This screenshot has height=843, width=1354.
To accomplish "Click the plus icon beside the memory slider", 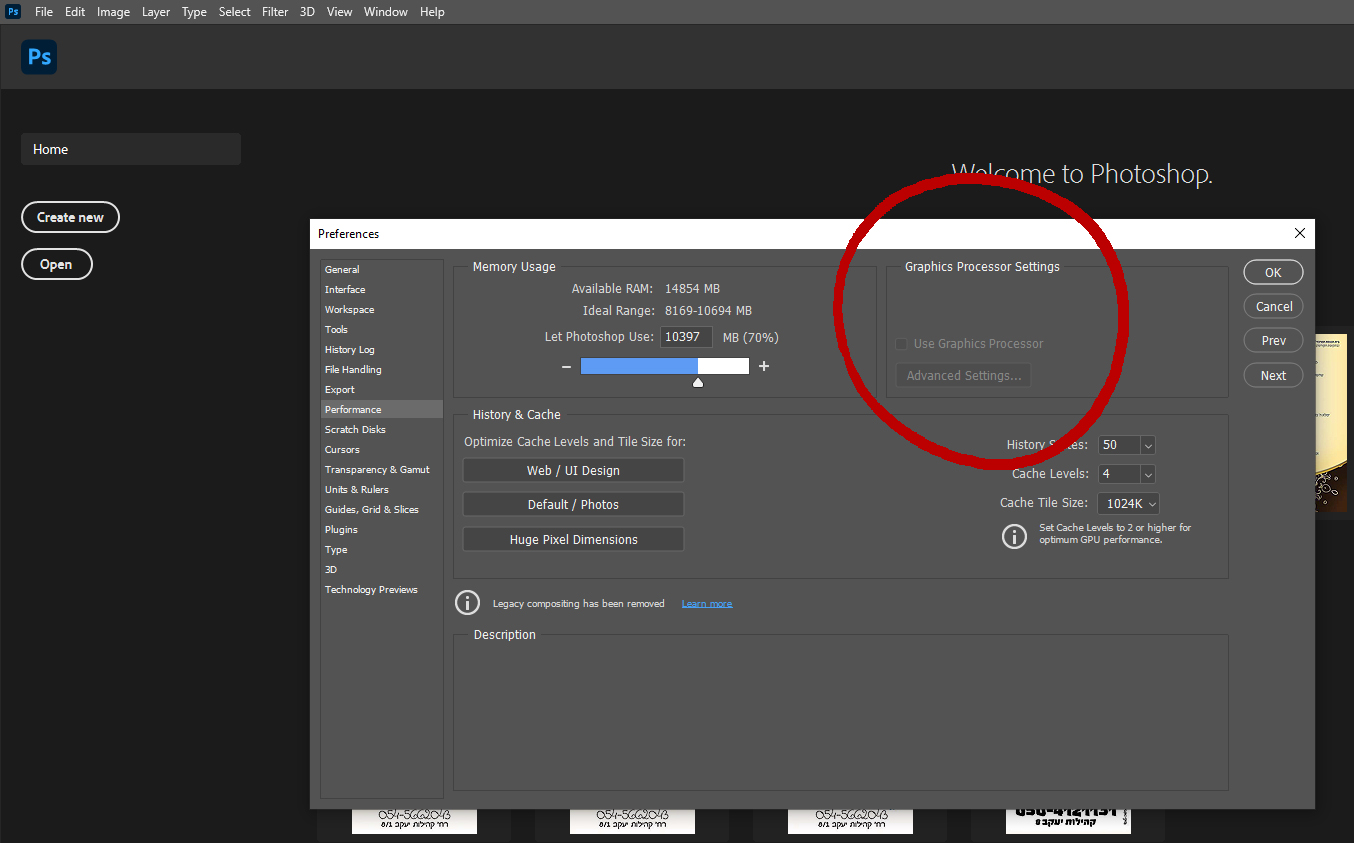I will [764, 366].
